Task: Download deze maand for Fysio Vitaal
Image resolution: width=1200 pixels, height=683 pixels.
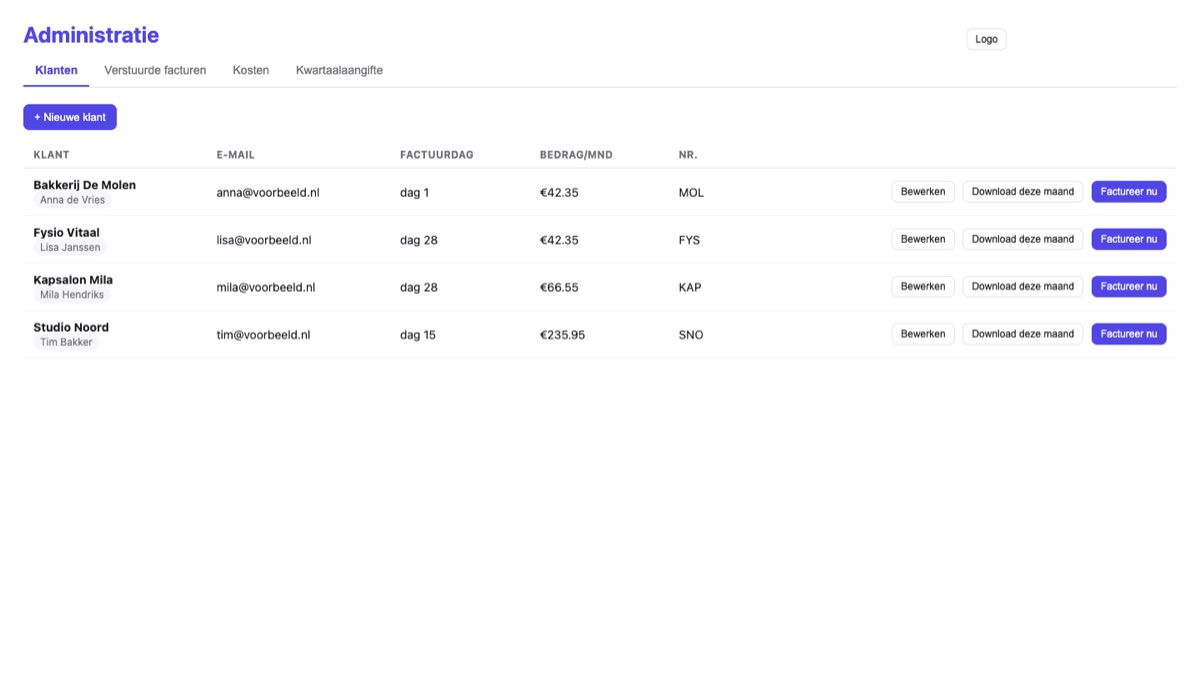Action: pos(1022,239)
